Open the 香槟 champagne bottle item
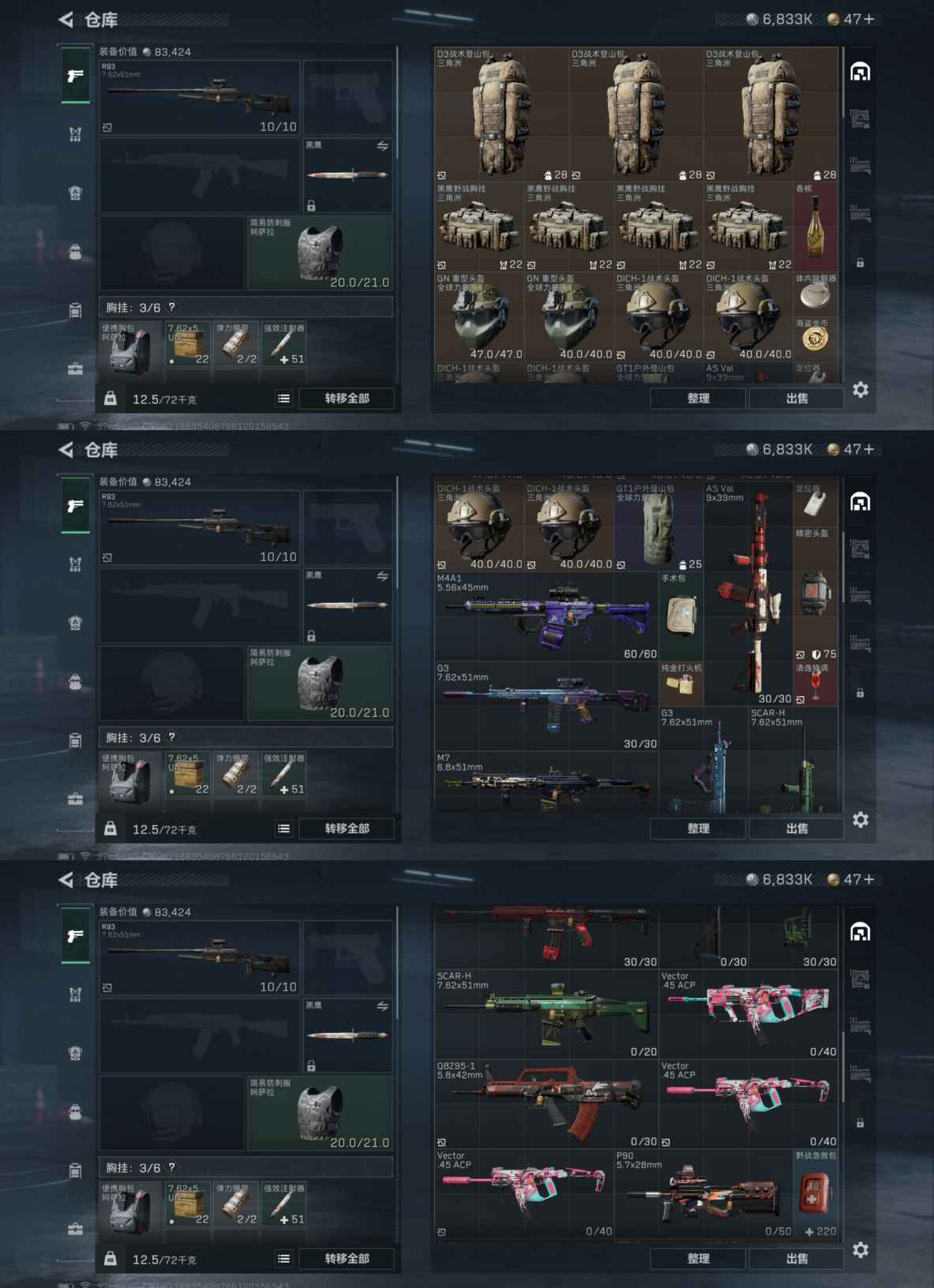This screenshot has height=1288, width=934. click(x=816, y=227)
